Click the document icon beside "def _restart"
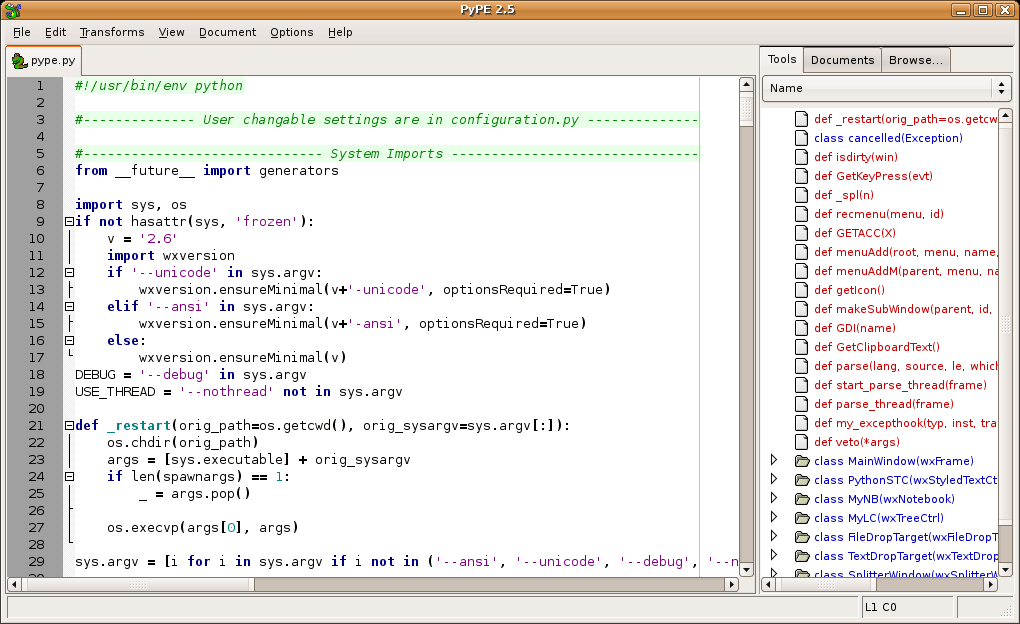Viewport: 1020px width, 624px height. pyautogui.click(x=801, y=119)
